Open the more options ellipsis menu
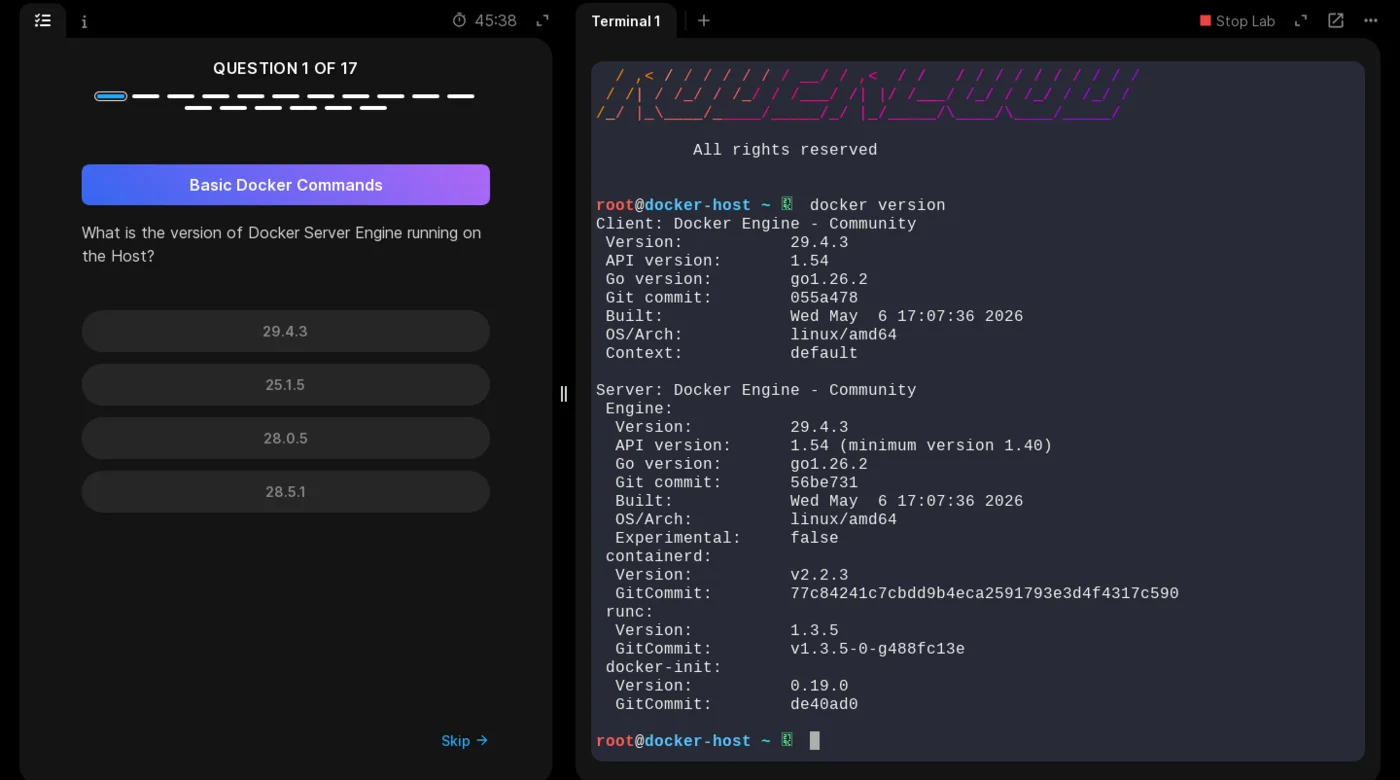 click(1371, 20)
